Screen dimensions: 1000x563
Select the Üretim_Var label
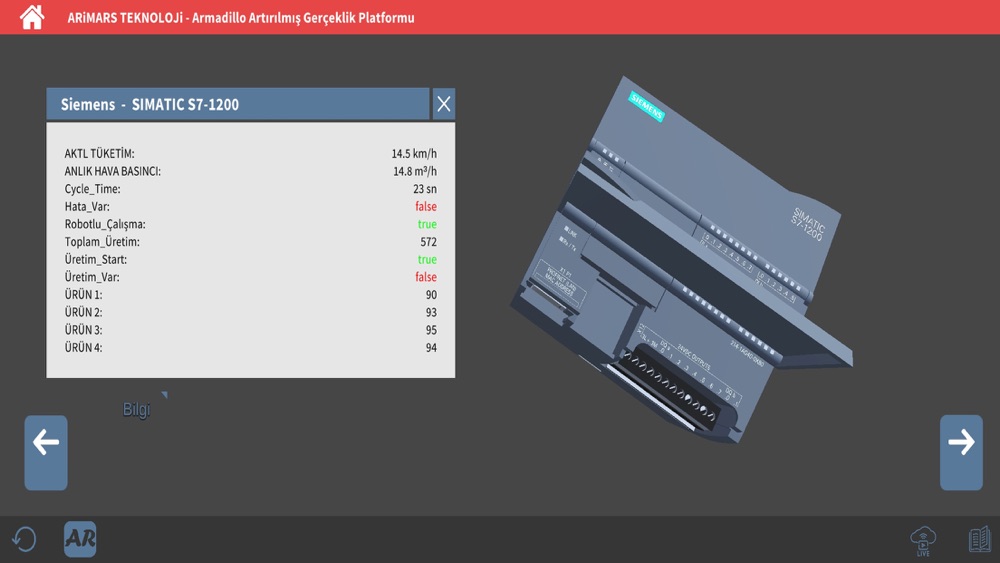click(92, 277)
